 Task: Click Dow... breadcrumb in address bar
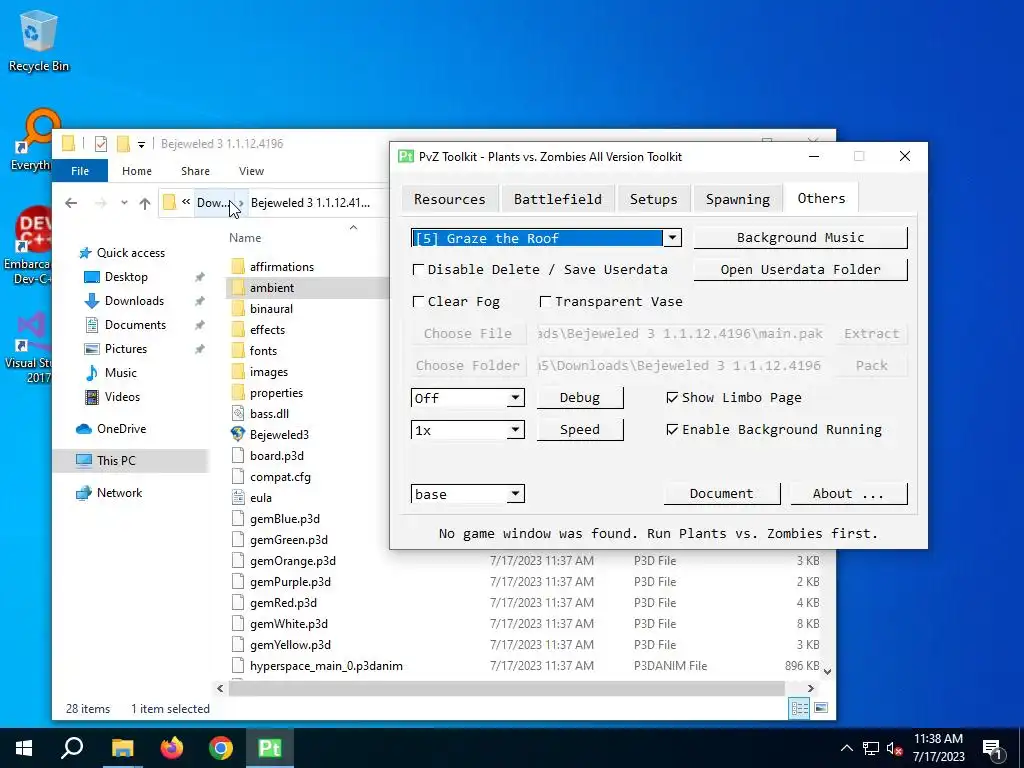pos(213,203)
